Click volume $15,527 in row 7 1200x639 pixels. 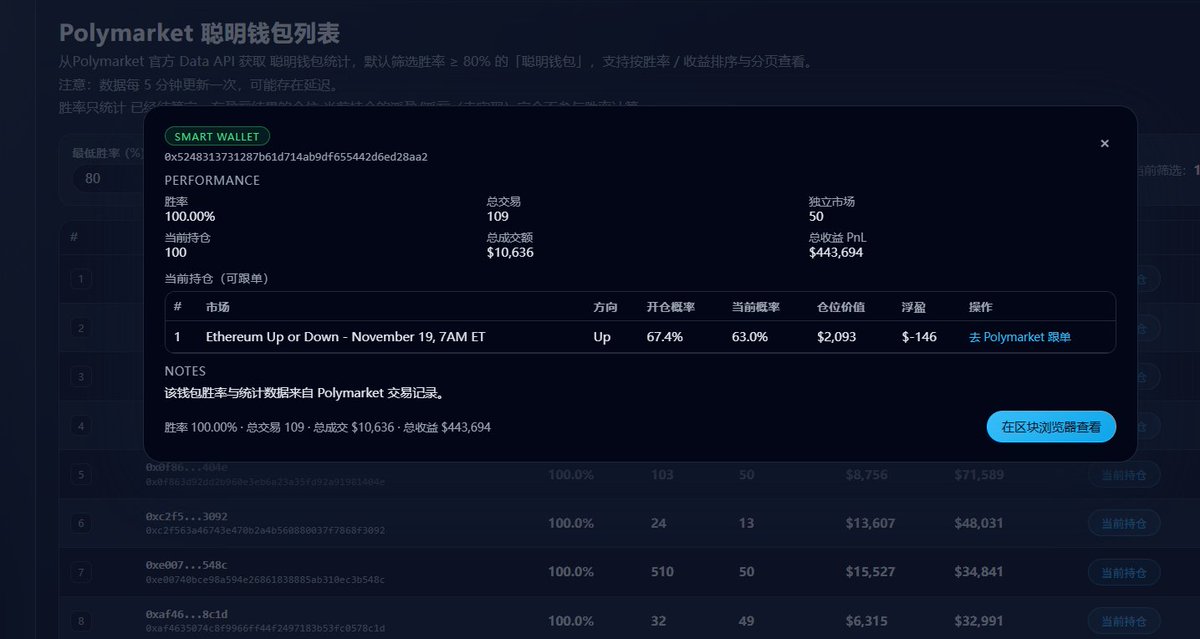[x=870, y=572]
